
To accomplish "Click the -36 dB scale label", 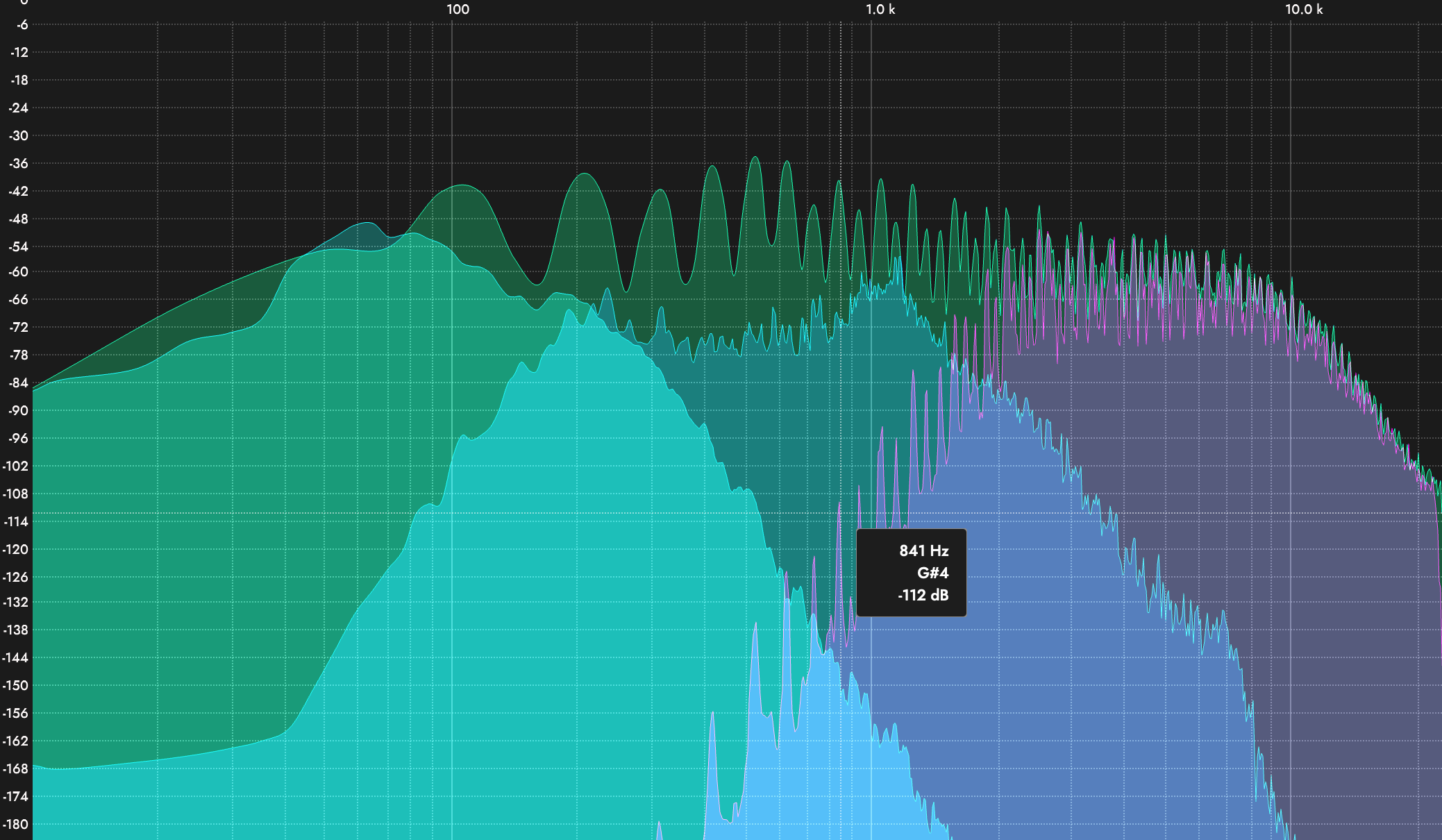I will 19,163.
